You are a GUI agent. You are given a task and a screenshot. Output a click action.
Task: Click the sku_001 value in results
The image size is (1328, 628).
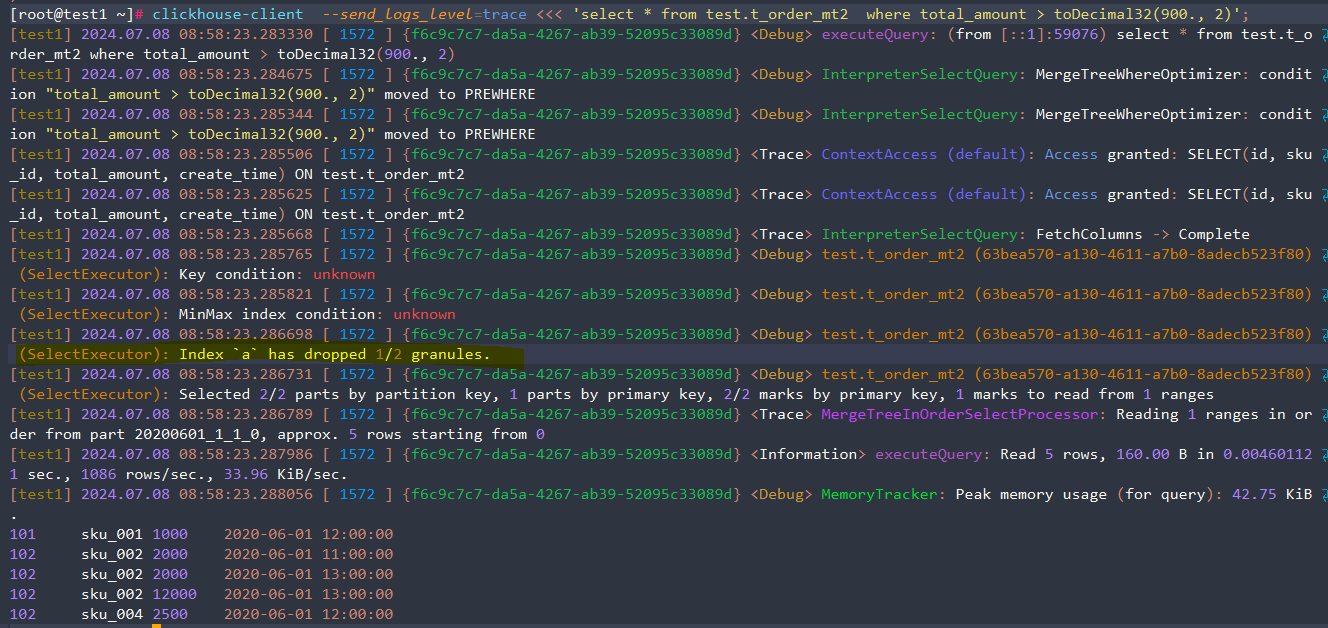pyautogui.click(x=112, y=534)
